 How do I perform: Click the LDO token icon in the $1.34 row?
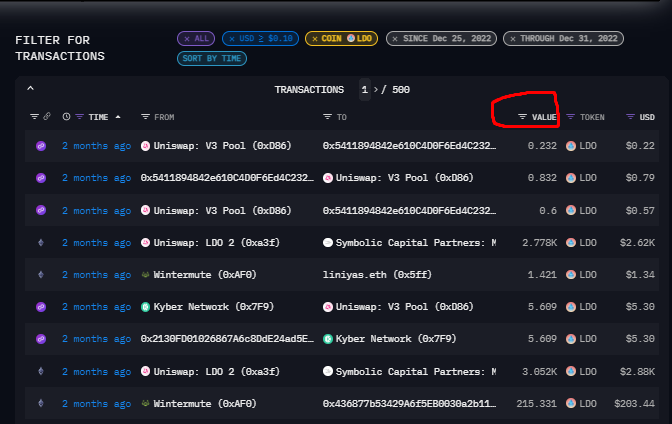coord(571,275)
